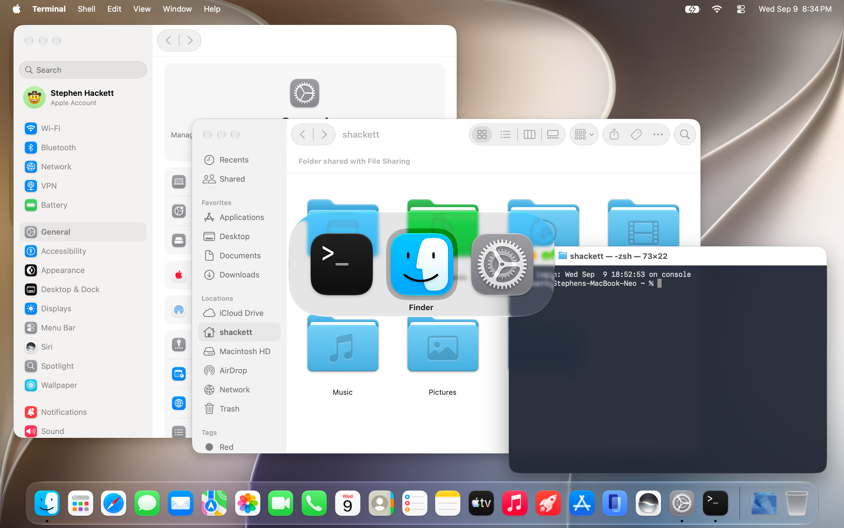Open Battery in System Settings
This screenshot has height=528, width=844.
pyautogui.click(x=83, y=205)
